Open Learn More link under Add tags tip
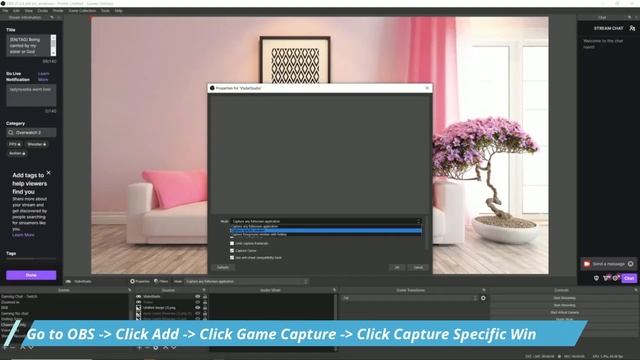 click(x=23, y=235)
